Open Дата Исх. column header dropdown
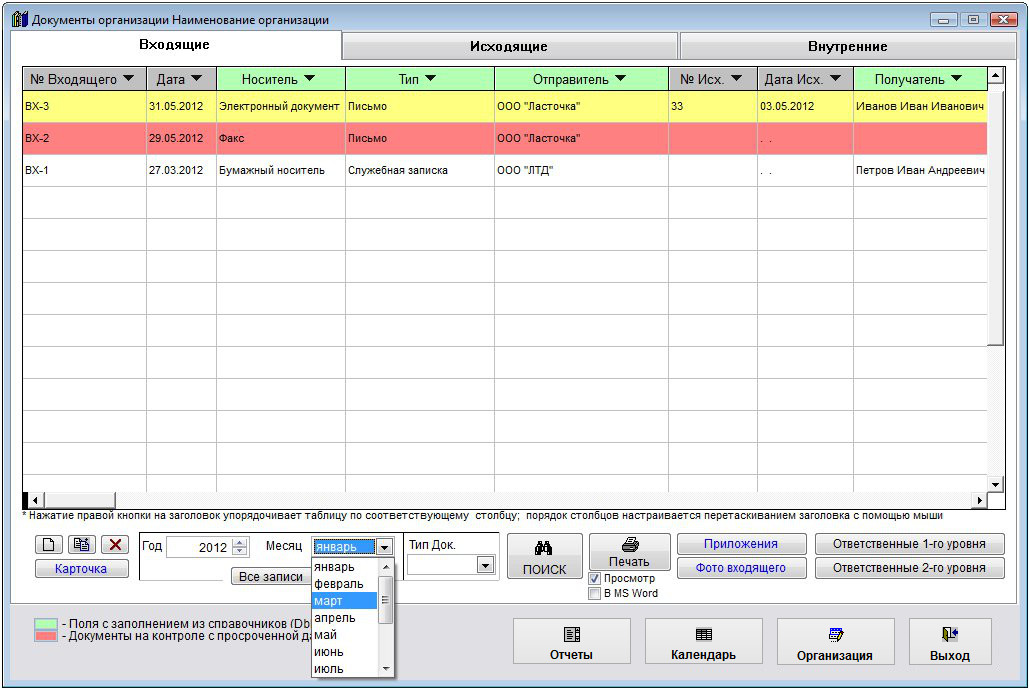The width and height of the screenshot is (1029, 690). pyautogui.click(x=835, y=79)
